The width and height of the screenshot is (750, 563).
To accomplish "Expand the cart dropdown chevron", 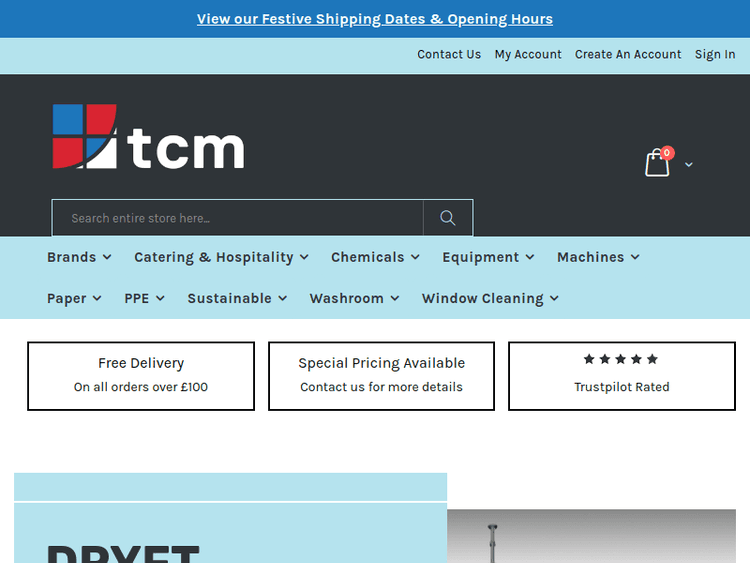I will (x=689, y=165).
